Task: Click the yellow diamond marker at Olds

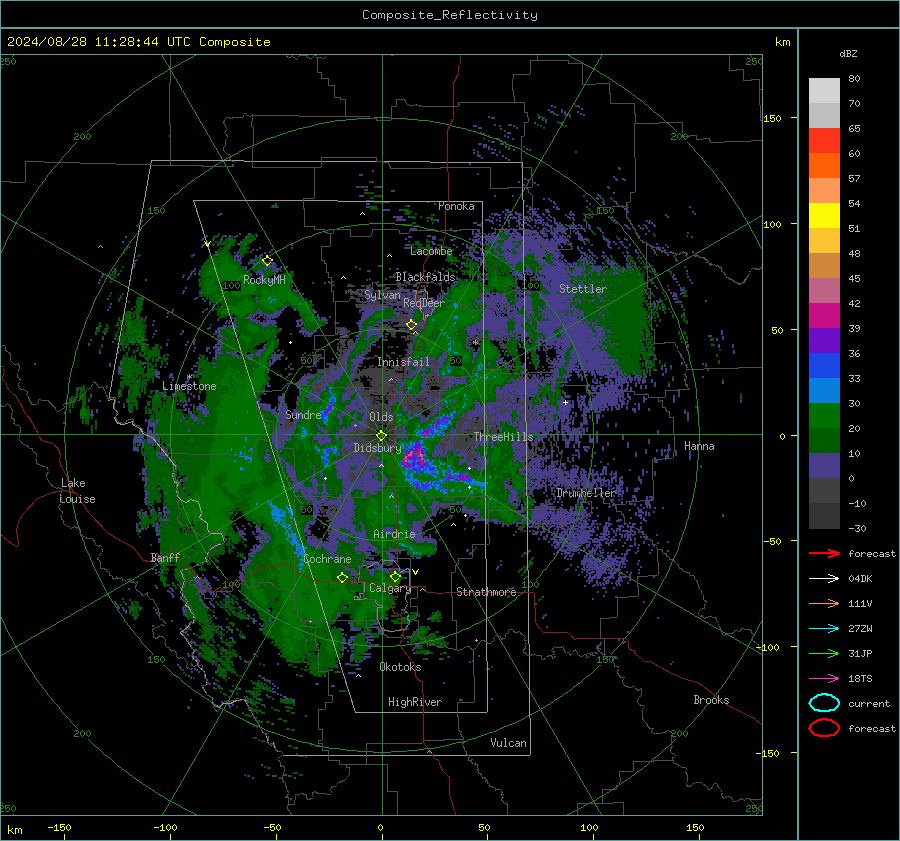Action: (x=381, y=436)
